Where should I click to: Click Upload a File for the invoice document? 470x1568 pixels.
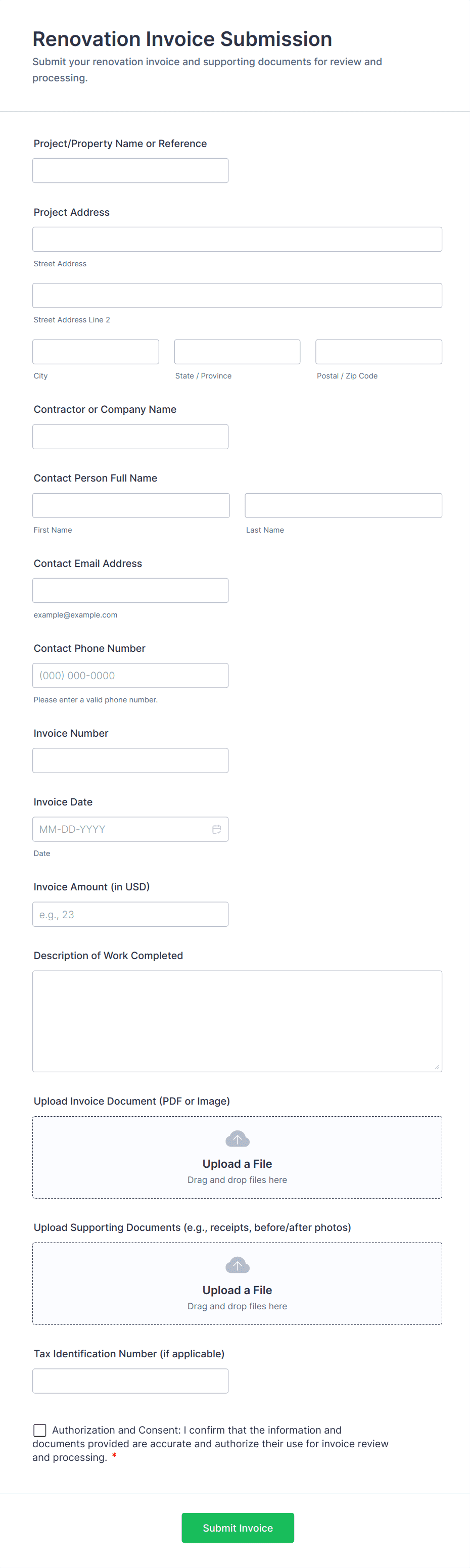(x=237, y=1164)
